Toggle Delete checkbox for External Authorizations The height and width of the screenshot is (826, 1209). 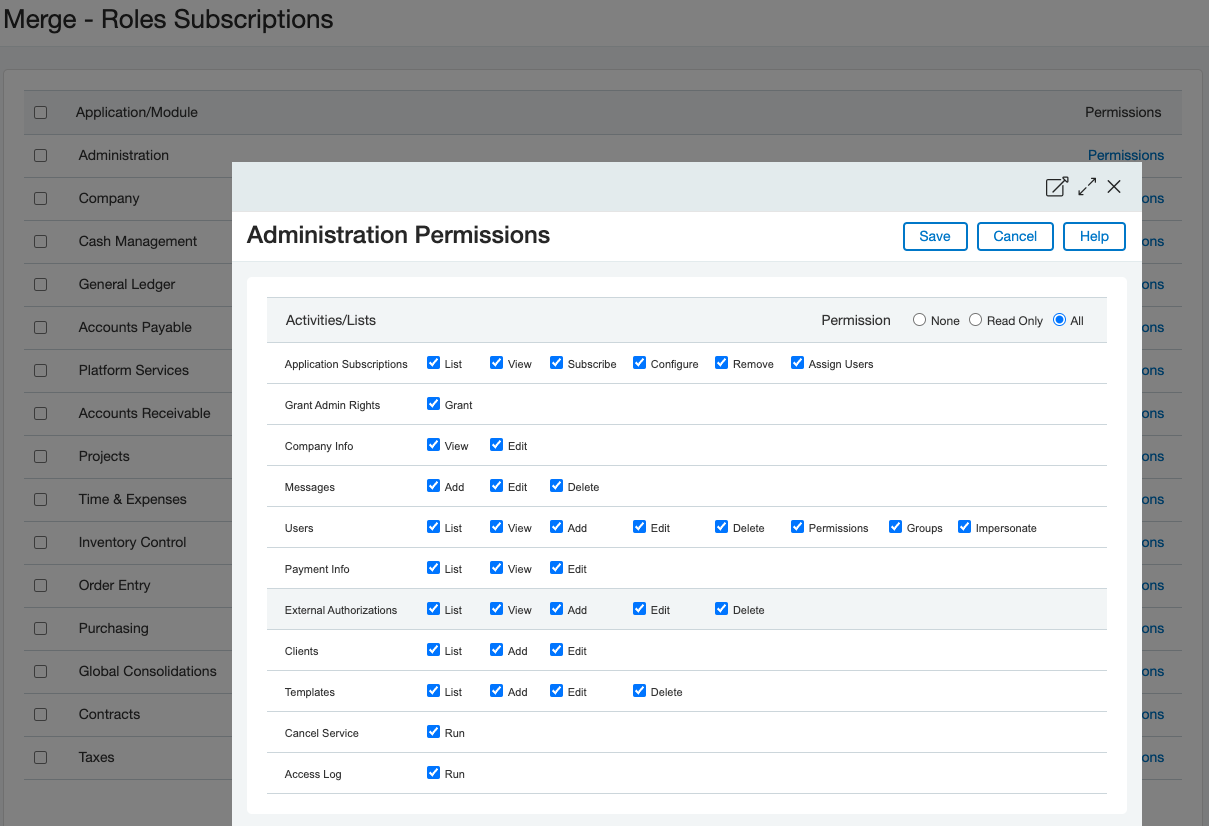[x=721, y=609]
